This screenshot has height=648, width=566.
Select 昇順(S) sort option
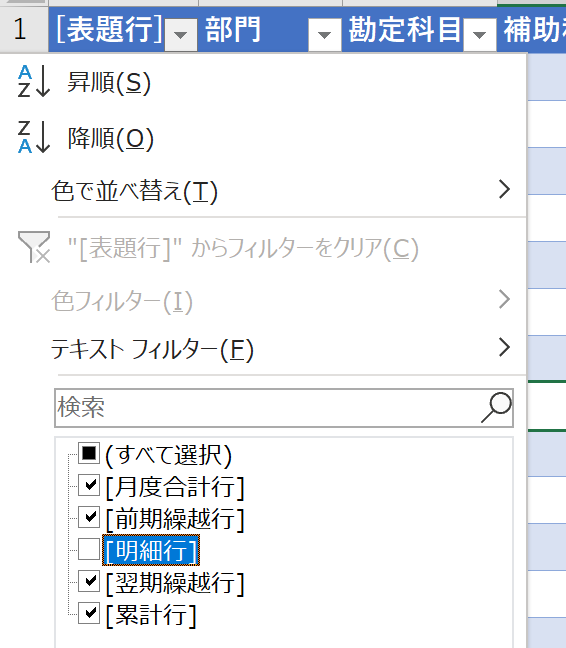tap(109, 82)
